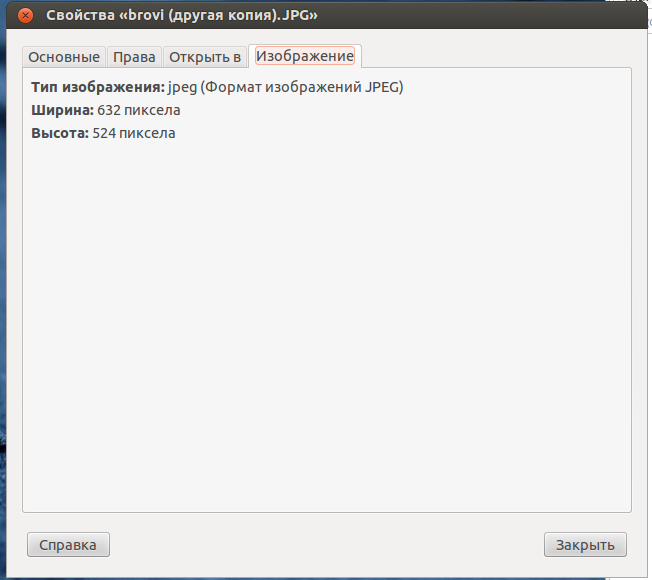Select the 632 пиксела width value
This screenshot has width=652, height=580.
(139, 110)
